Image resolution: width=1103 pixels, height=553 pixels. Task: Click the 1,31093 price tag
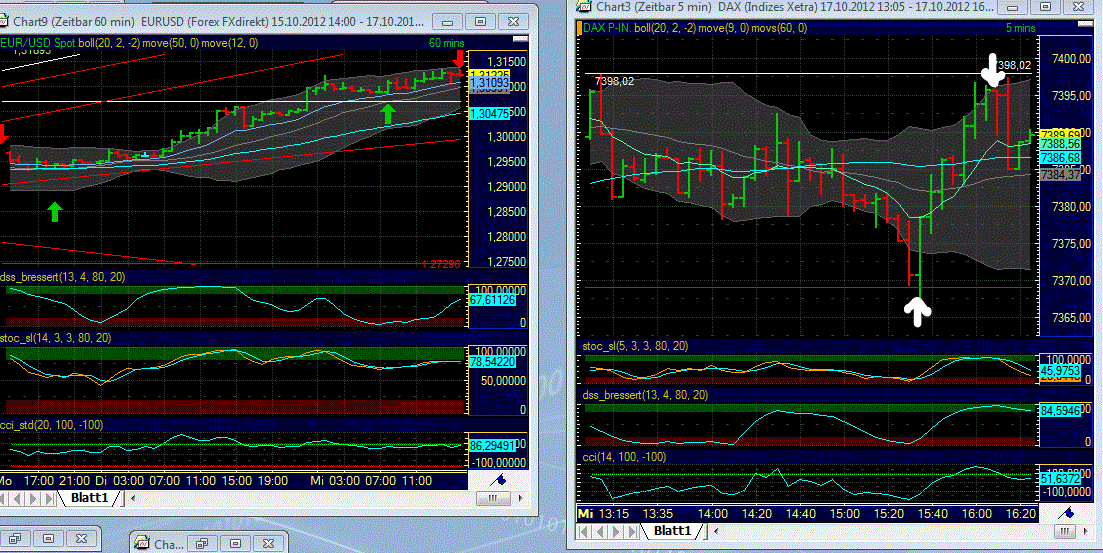(489, 83)
